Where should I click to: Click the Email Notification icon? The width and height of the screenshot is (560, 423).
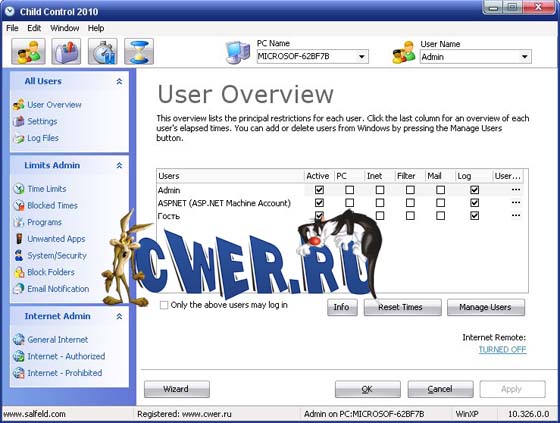pyautogui.click(x=19, y=289)
